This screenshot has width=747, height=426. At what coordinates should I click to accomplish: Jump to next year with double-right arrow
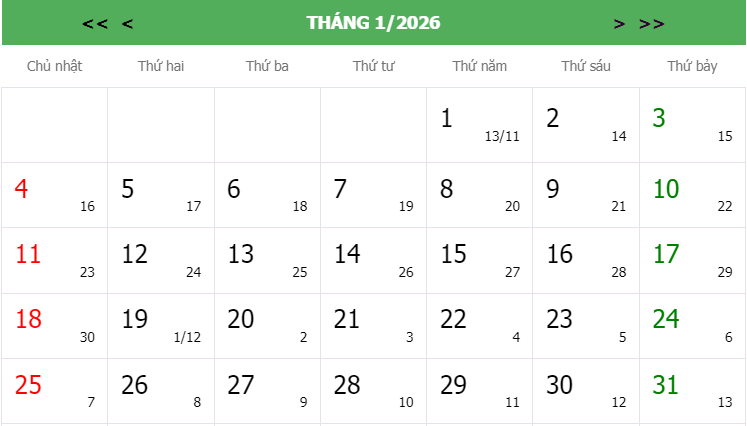pos(651,23)
